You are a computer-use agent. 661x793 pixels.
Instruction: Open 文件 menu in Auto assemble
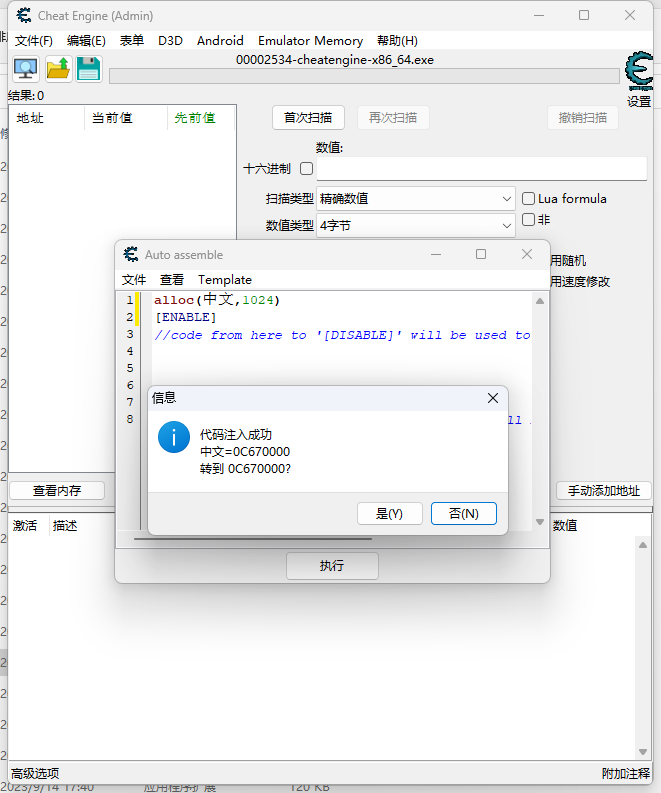134,280
